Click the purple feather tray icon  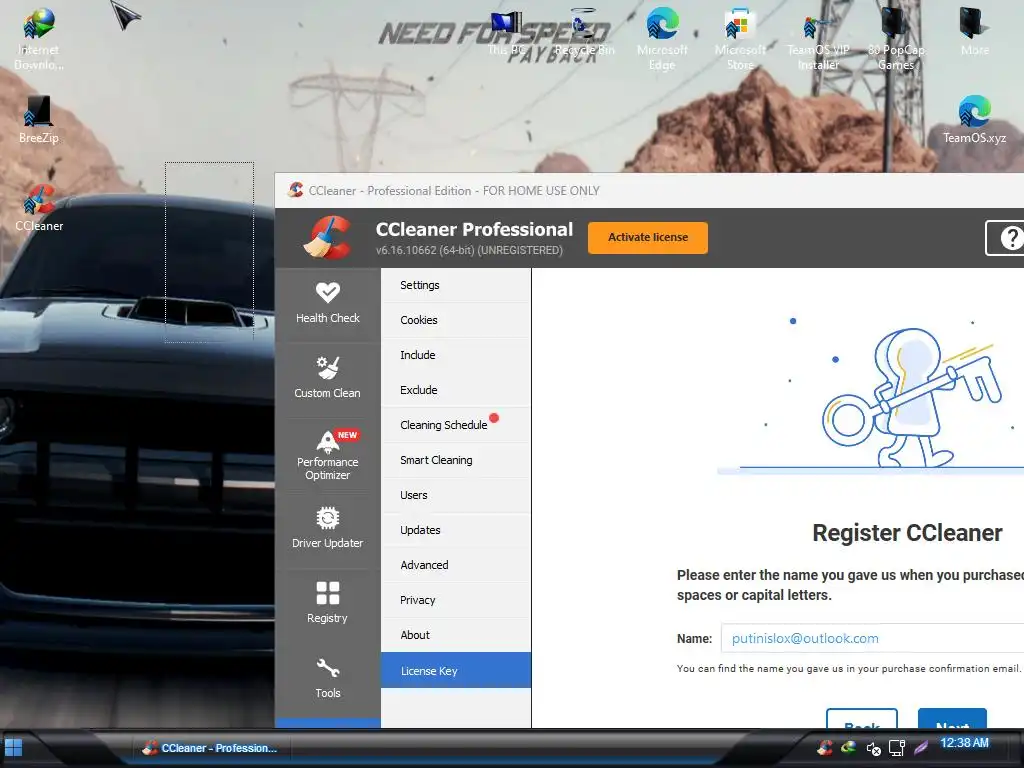pos(921,747)
